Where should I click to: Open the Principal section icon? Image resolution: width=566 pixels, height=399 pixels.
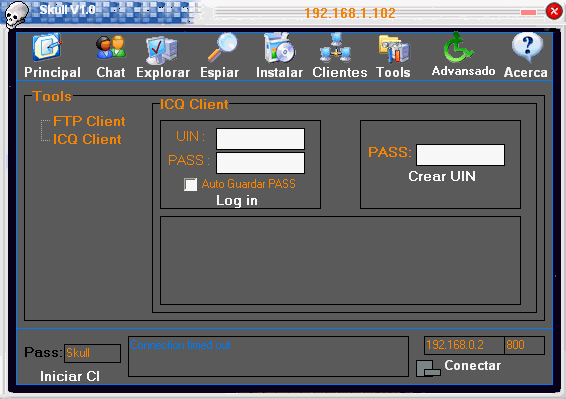(47, 48)
